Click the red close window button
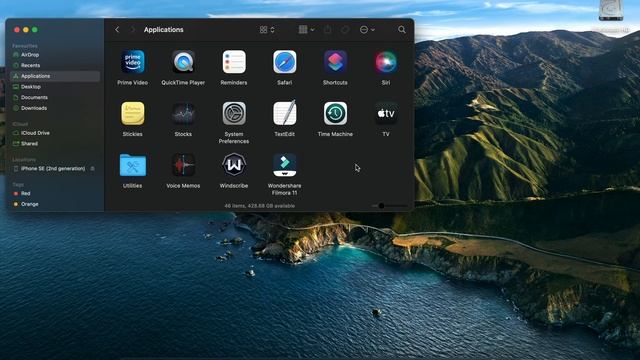Image resolution: width=640 pixels, height=360 pixels. pos(17,30)
